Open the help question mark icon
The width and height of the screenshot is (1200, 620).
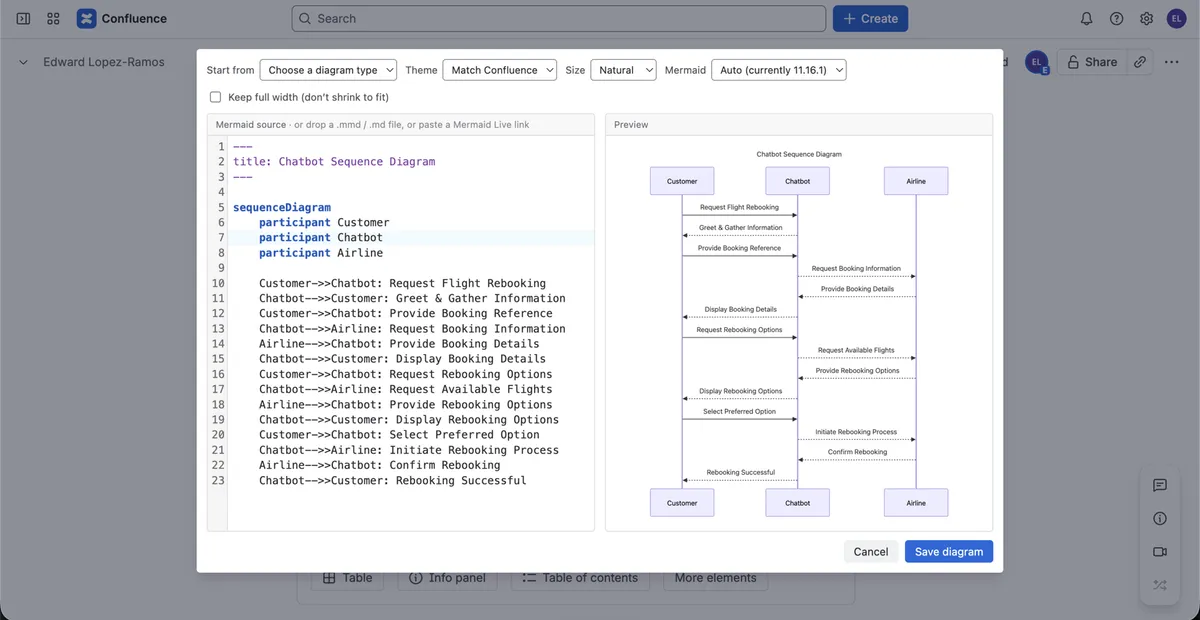[1116, 18]
